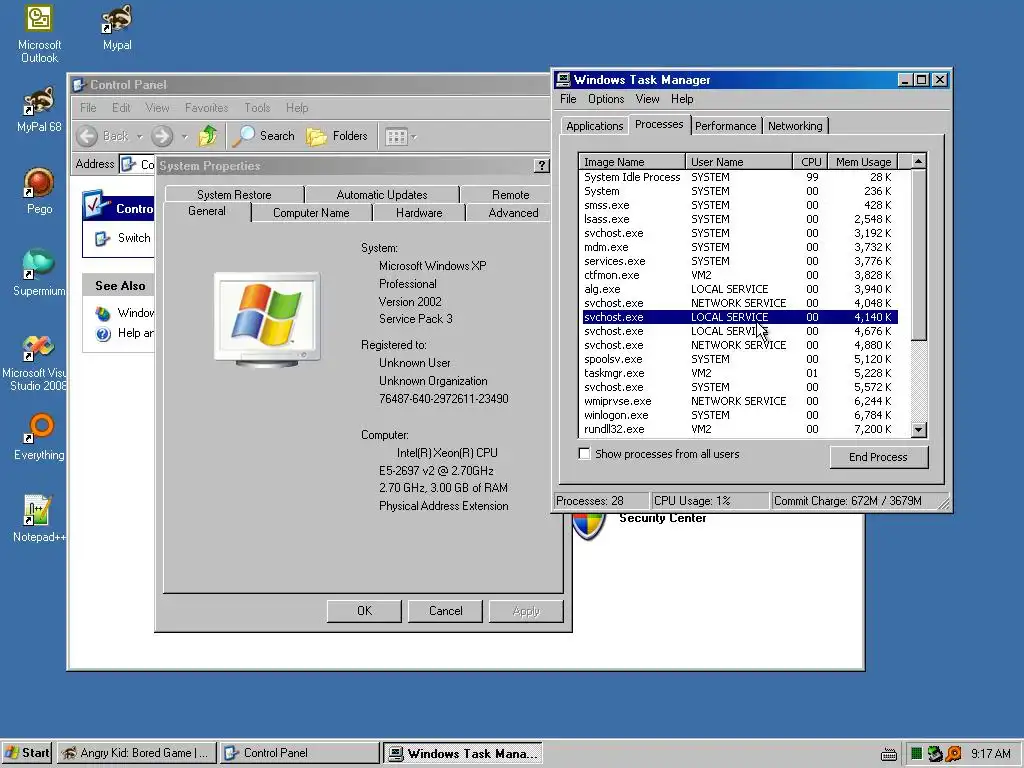The width and height of the screenshot is (1024, 768).
Task: Click the process list scrollbar thumb
Action: click(x=919, y=255)
